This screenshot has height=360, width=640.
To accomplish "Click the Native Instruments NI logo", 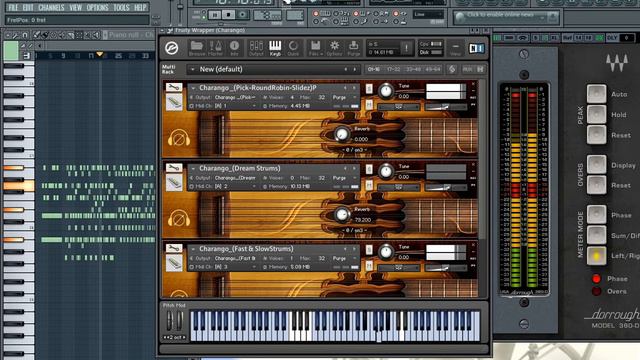I will [476, 49].
